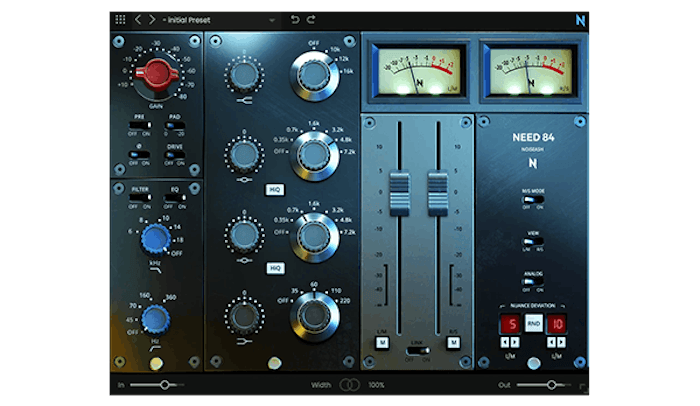This screenshot has width=700, height=406.
Task: Increase the right nuance deviation value
Action: coord(563,343)
